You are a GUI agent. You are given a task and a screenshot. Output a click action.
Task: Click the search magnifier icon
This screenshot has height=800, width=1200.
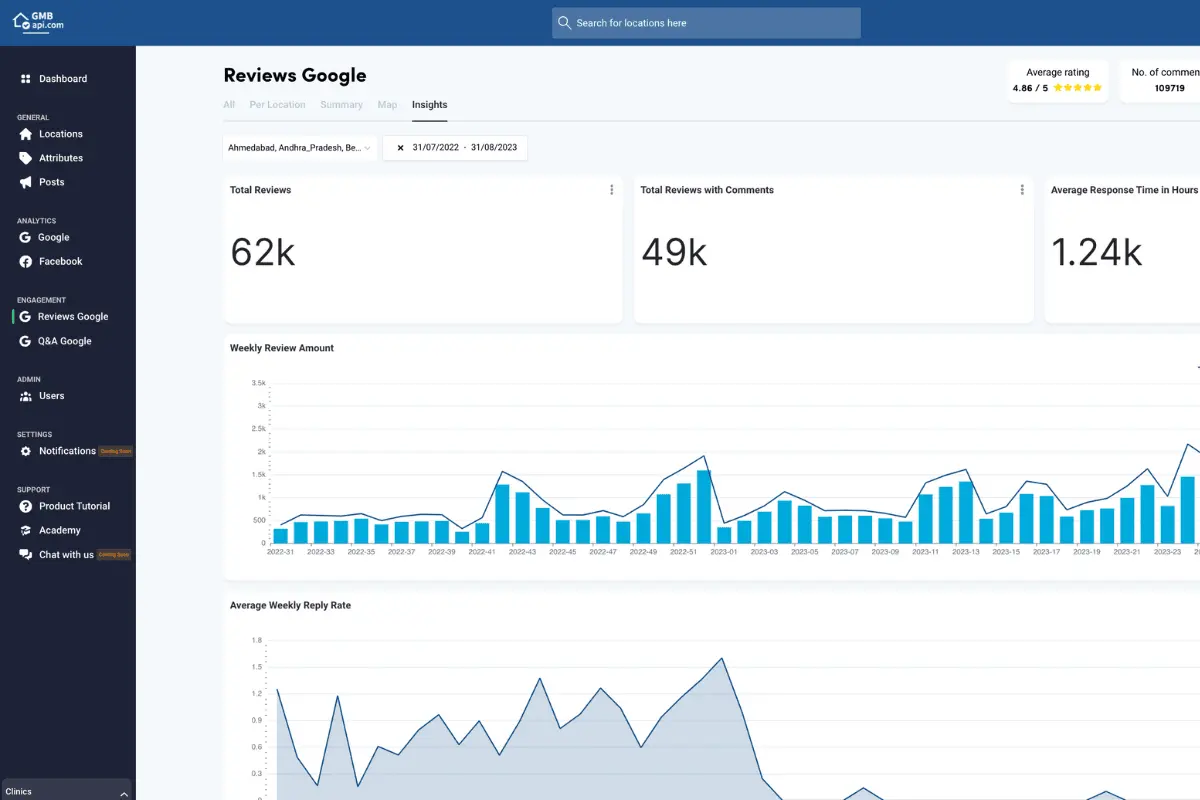[x=565, y=23]
